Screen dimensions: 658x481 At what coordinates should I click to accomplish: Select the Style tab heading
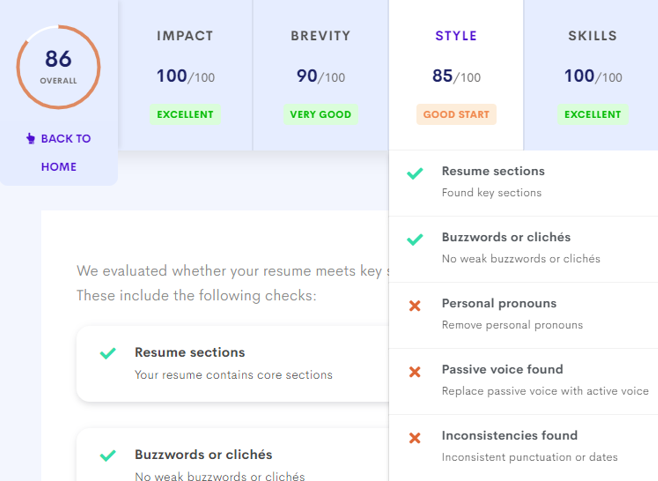456,36
